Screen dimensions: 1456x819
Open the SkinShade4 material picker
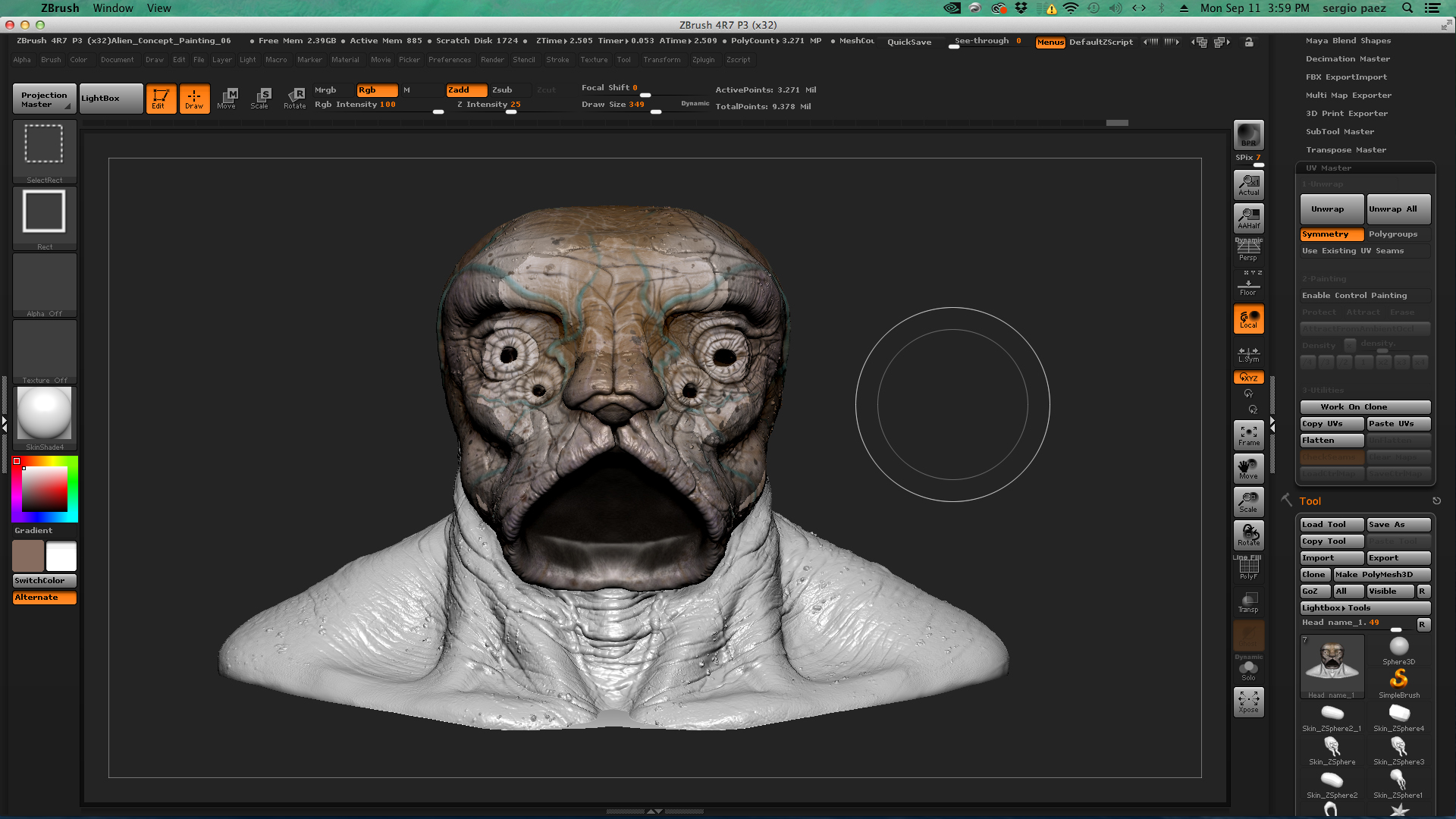44,417
